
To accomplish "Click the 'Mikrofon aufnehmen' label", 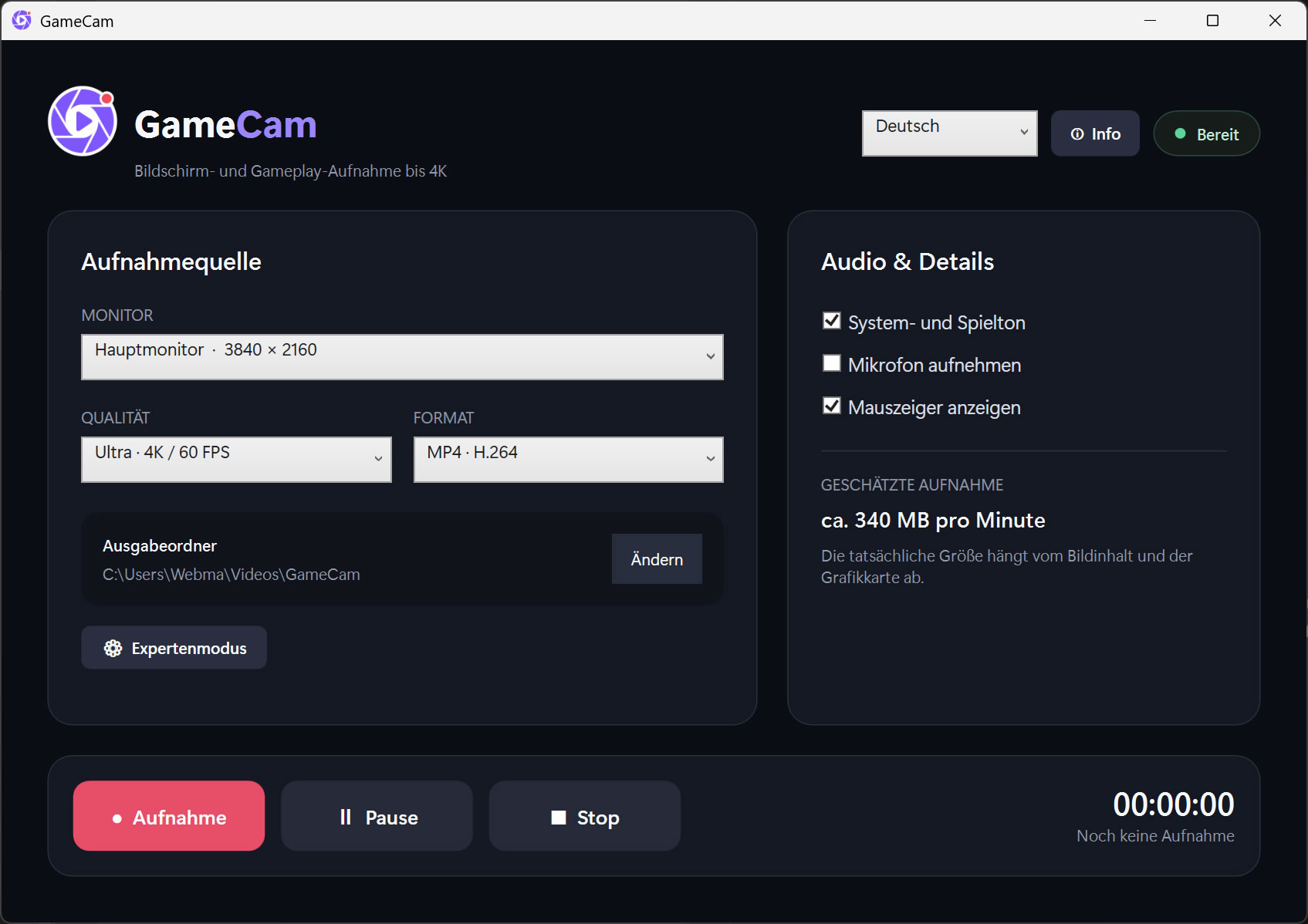I will pos(935,365).
